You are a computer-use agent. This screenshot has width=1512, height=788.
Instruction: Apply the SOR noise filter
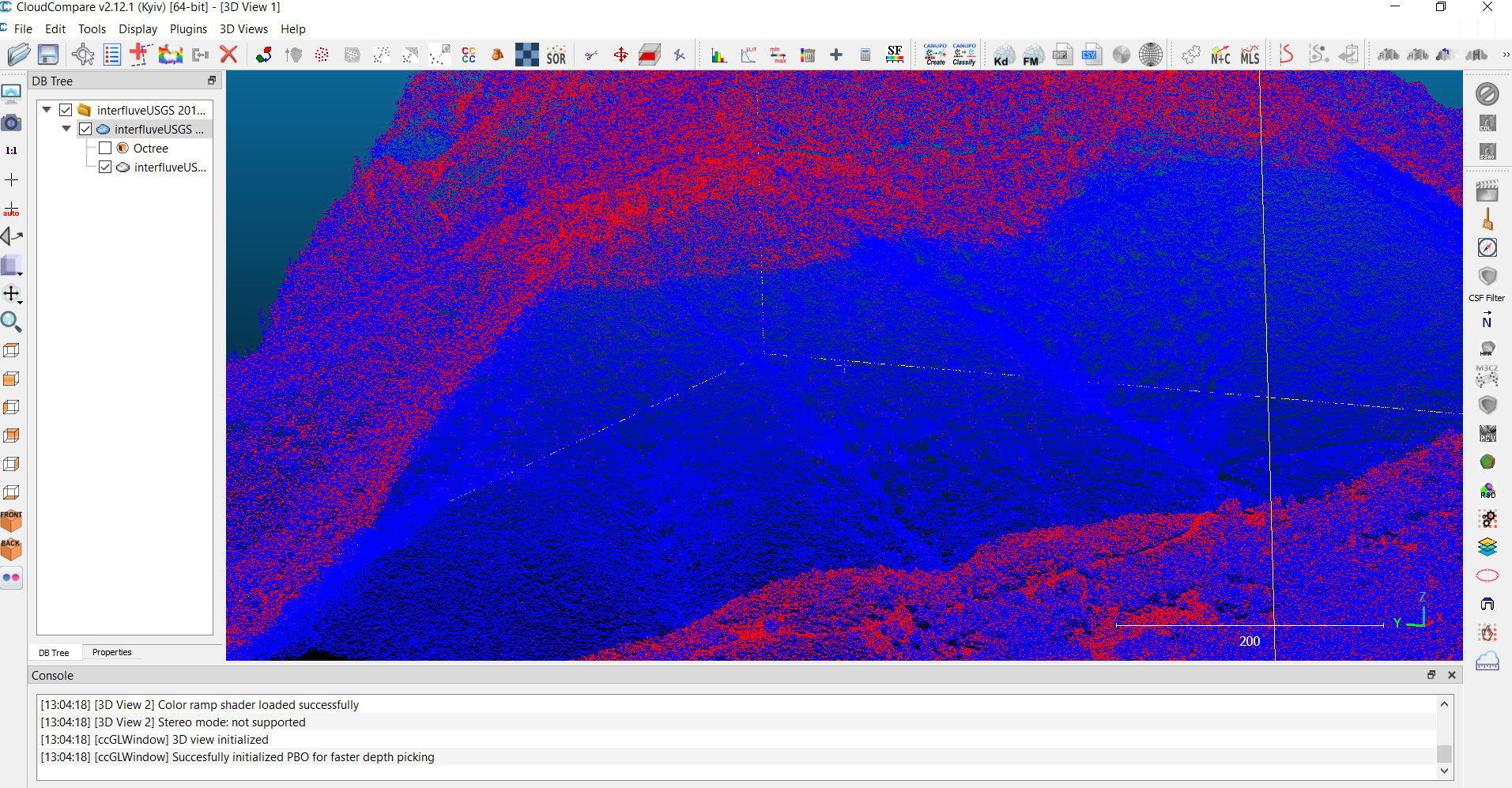pos(556,55)
